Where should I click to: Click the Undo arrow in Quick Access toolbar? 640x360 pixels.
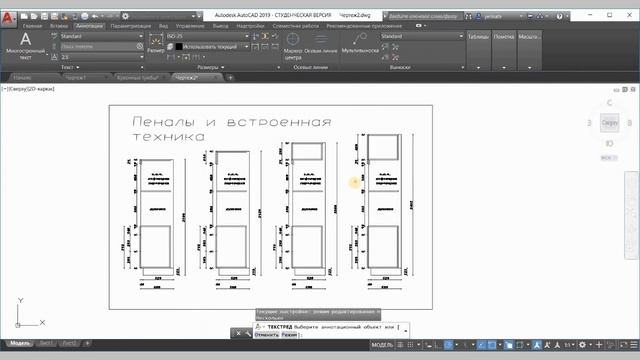(x=95, y=16)
